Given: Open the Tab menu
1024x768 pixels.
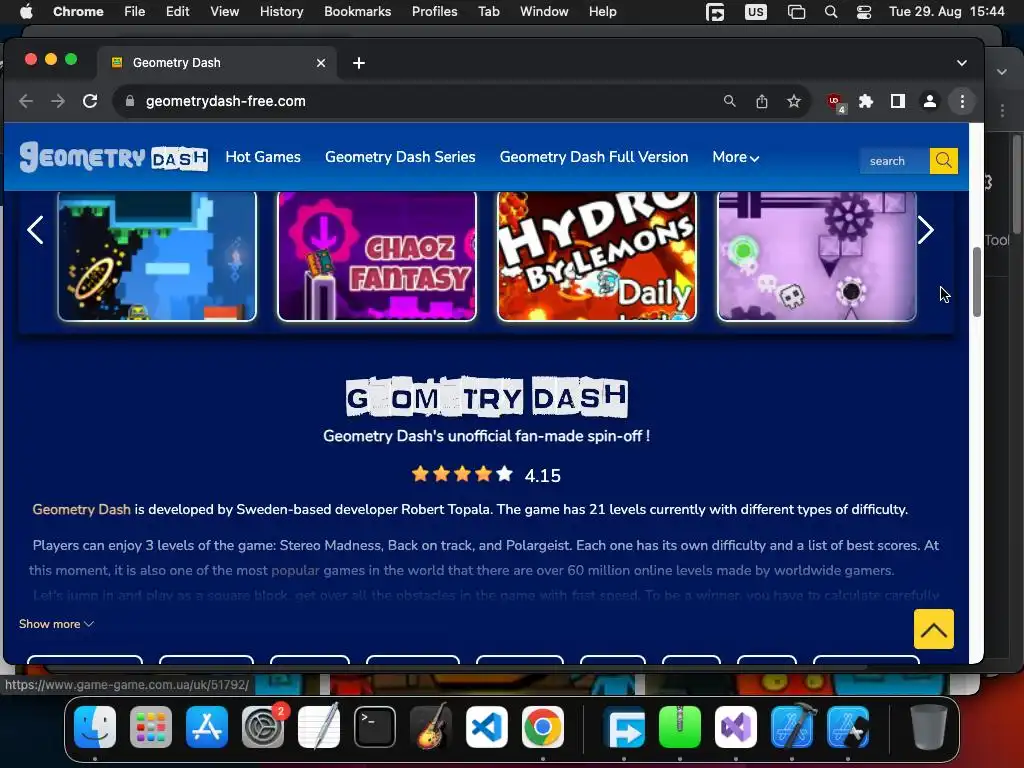Looking at the screenshot, I should point(488,11).
